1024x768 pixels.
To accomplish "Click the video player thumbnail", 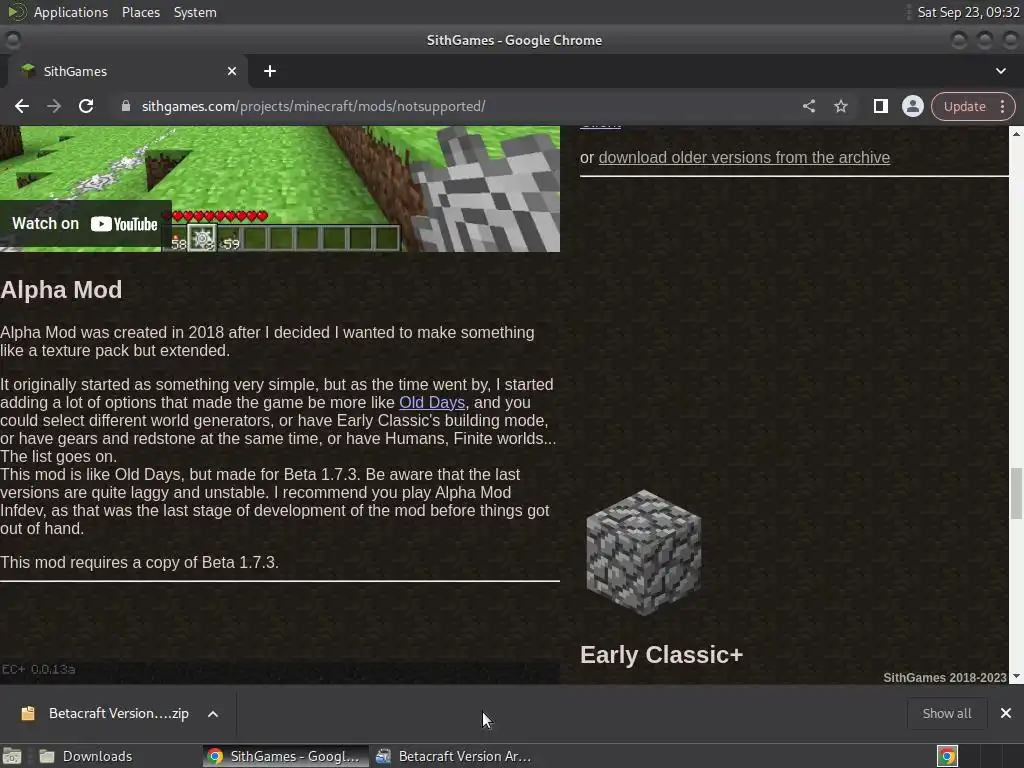I will (280, 188).
